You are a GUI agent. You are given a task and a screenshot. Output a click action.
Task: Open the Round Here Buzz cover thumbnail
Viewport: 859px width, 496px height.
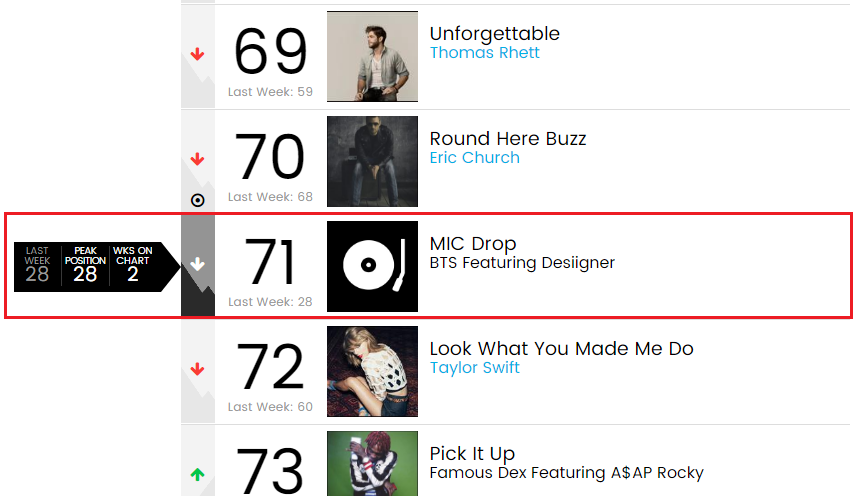coord(372,161)
